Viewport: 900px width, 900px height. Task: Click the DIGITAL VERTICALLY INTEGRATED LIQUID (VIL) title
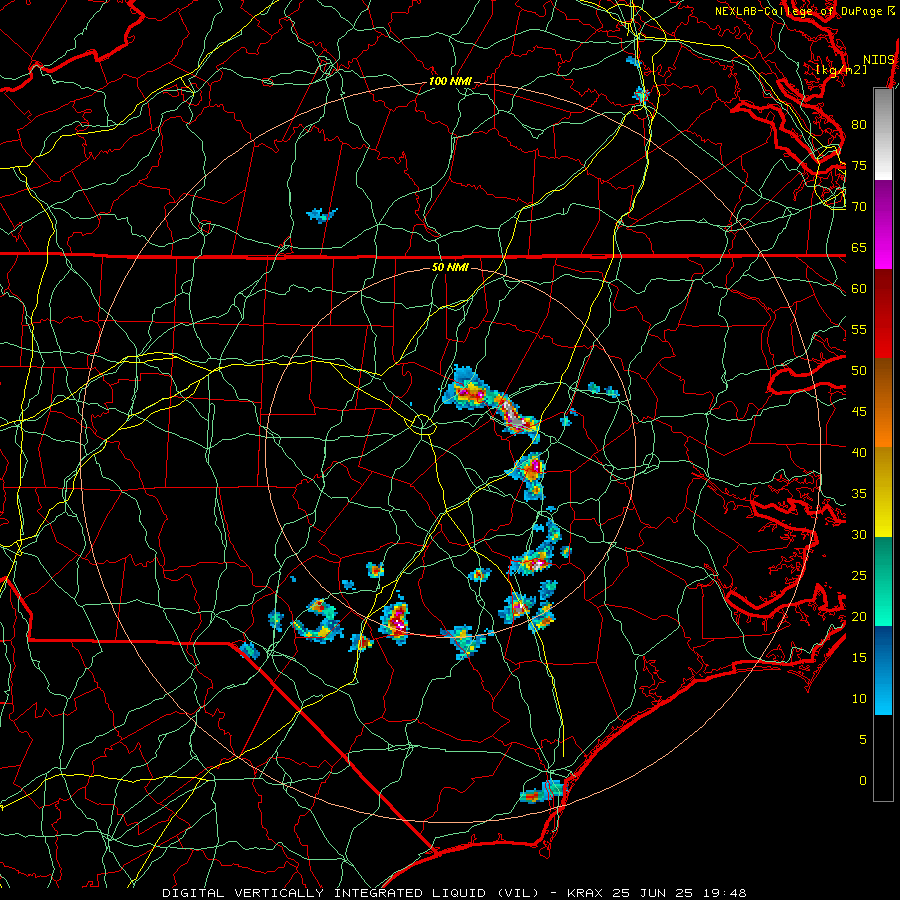351,893
